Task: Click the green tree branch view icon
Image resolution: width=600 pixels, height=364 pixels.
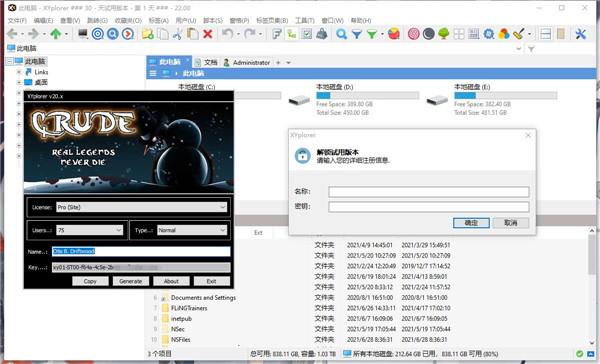Action: coord(292,34)
